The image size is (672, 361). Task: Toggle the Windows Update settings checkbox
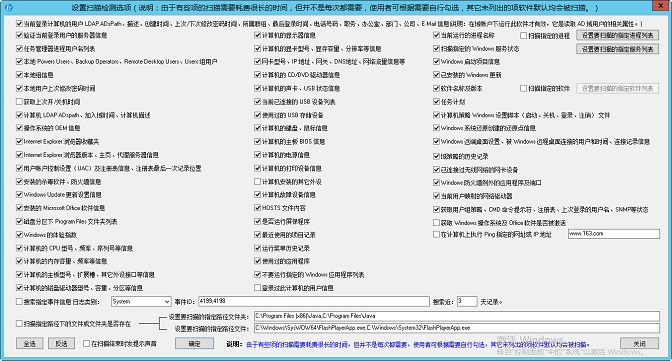[x=19, y=195]
